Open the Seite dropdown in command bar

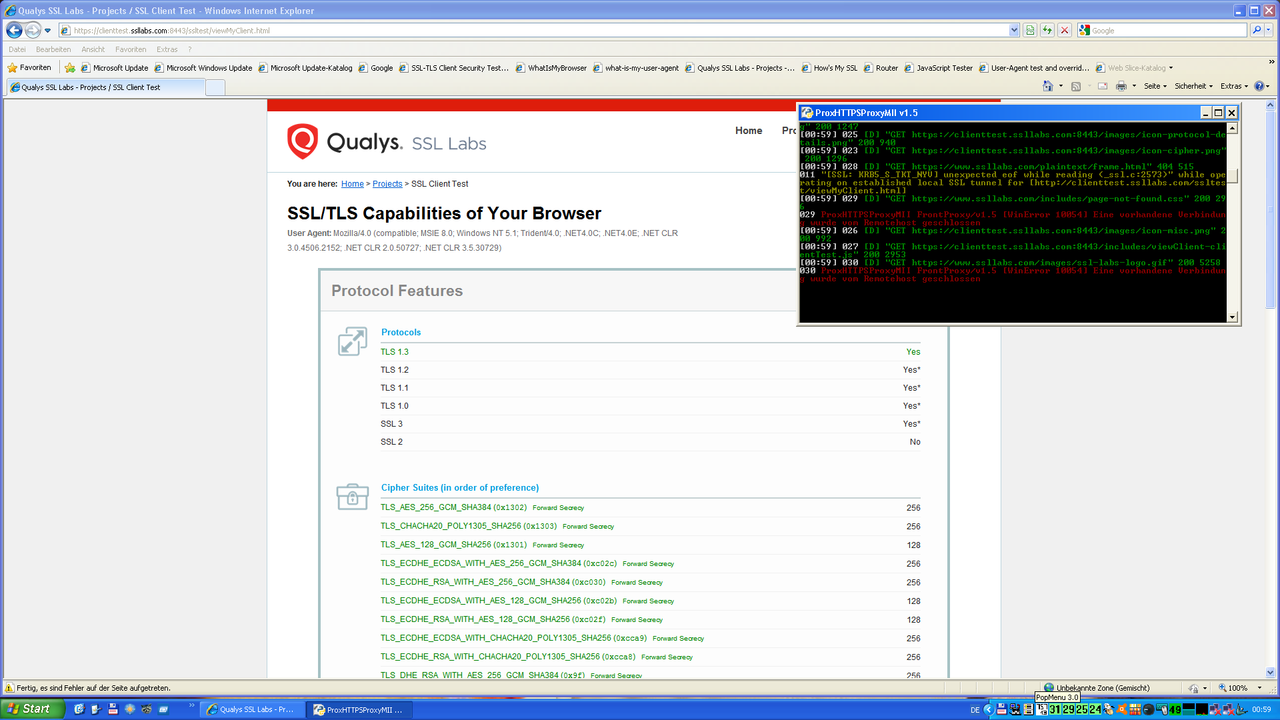click(1155, 87)
